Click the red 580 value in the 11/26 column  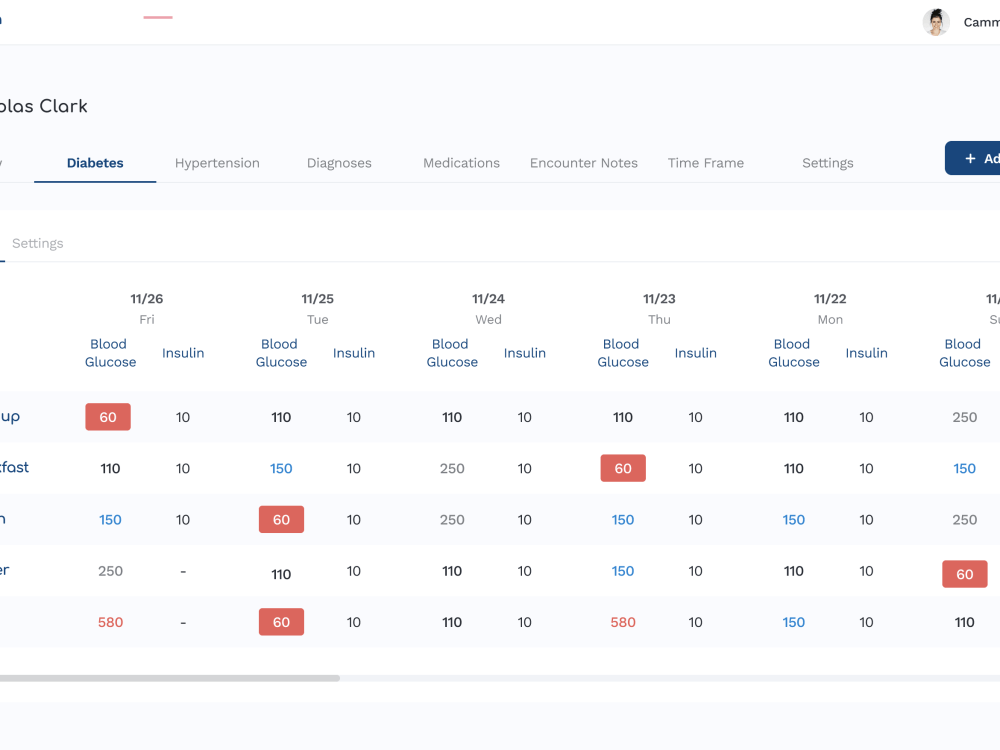click(x=110, y=622)
